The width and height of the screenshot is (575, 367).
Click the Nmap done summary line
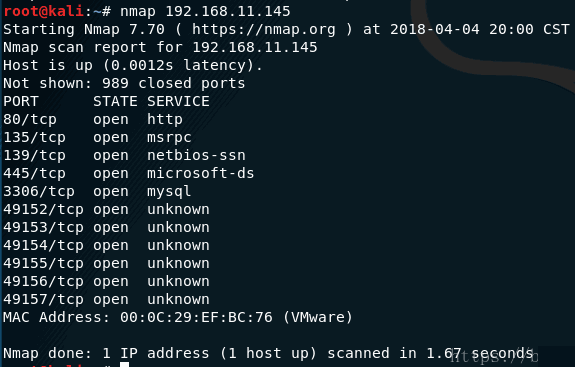pyautogui.click(x=268, y=353)
